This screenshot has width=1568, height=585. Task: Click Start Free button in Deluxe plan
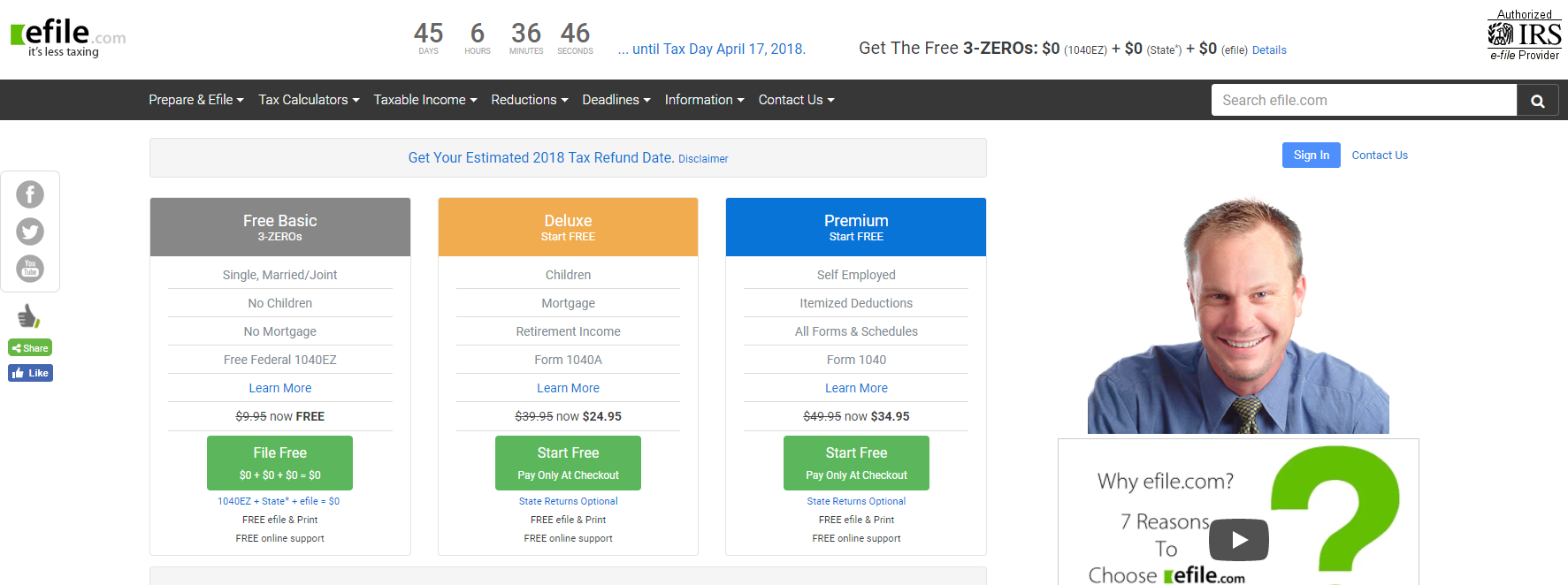(x=568, y=463)
